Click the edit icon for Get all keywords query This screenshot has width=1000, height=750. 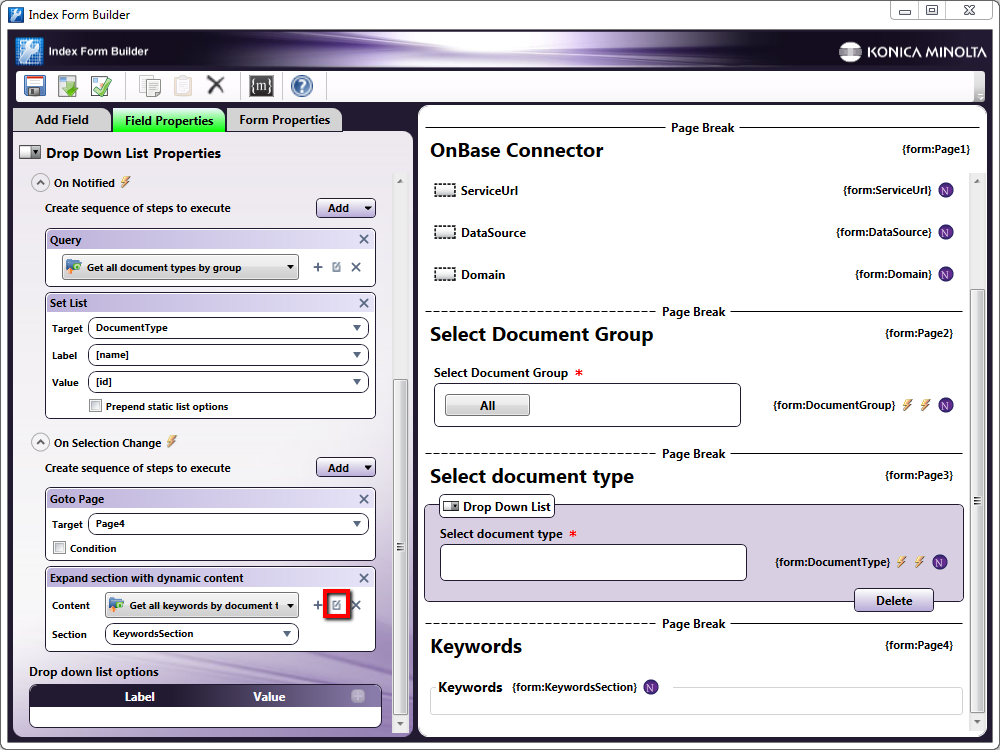pyautogui.click(x=336, y=604)
